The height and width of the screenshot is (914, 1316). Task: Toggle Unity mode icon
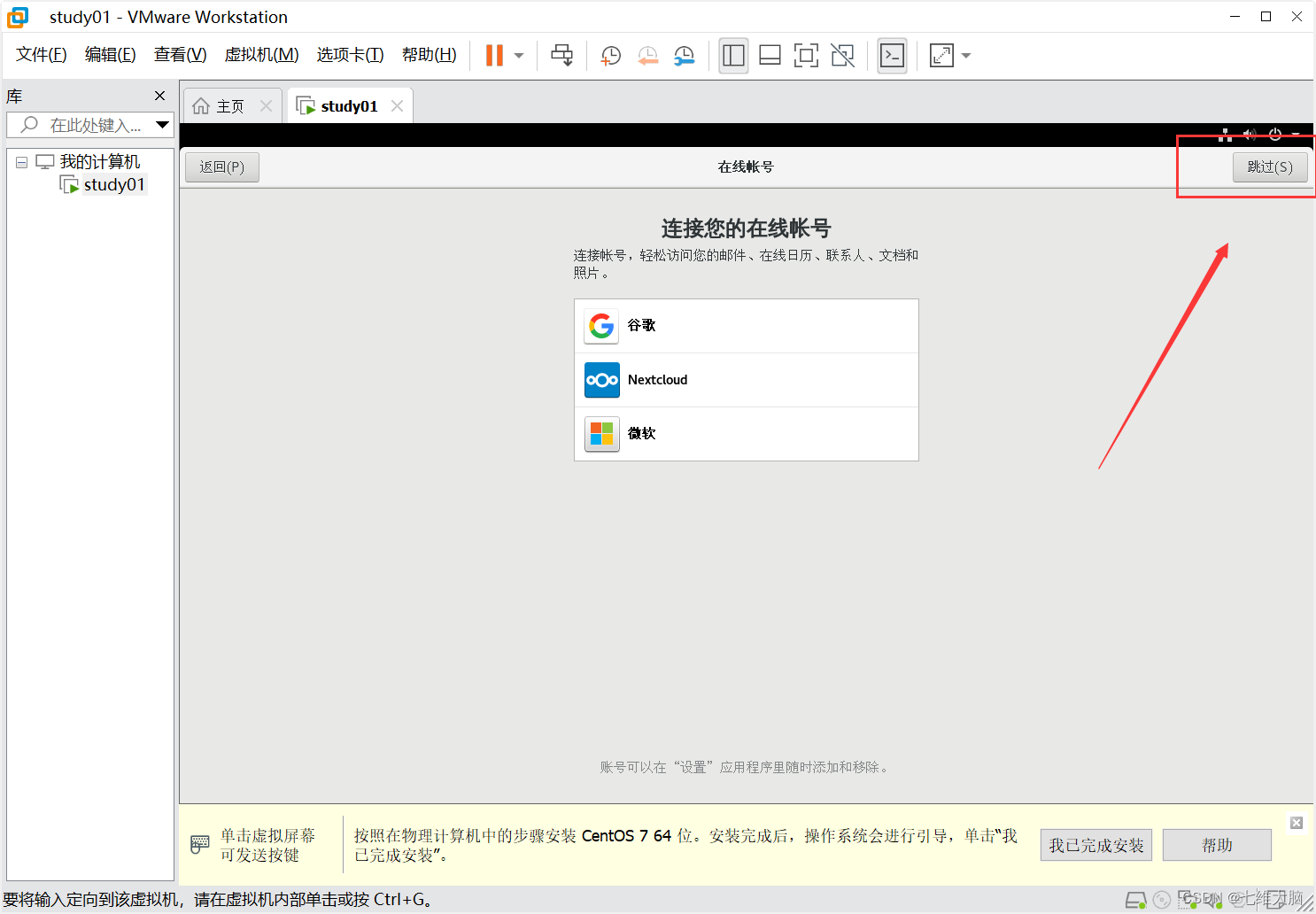[x=843, y=56]
